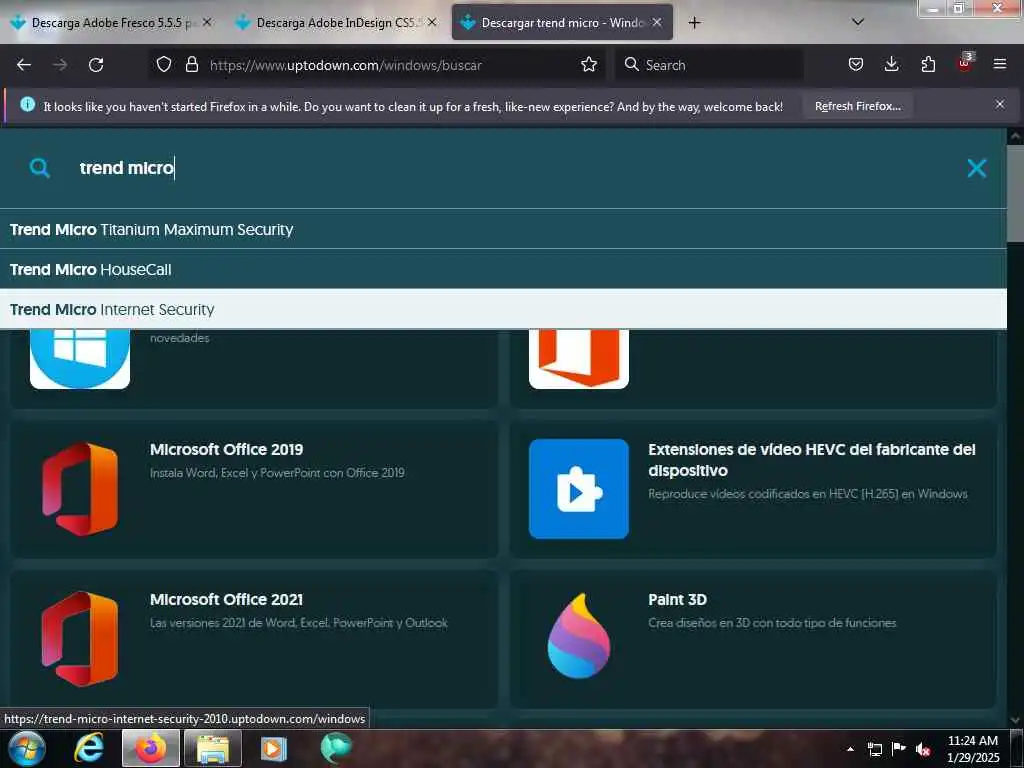Viewport: 1024px width, 768px height.
Task: Open the Paint 3D title link
Action: pos(677,600)
